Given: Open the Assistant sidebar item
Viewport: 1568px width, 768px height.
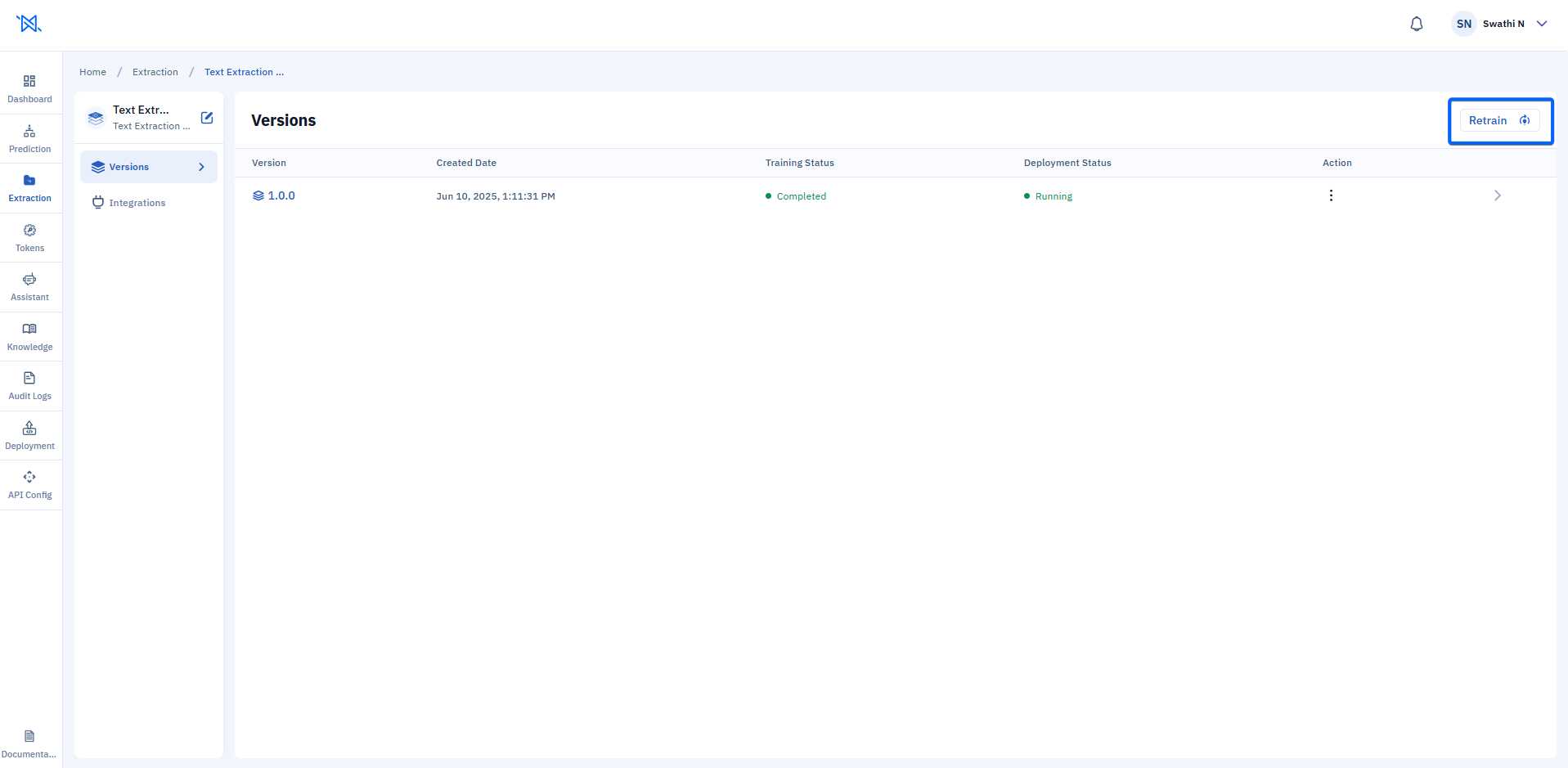Looking at the screenshot, I should [29, 287].
